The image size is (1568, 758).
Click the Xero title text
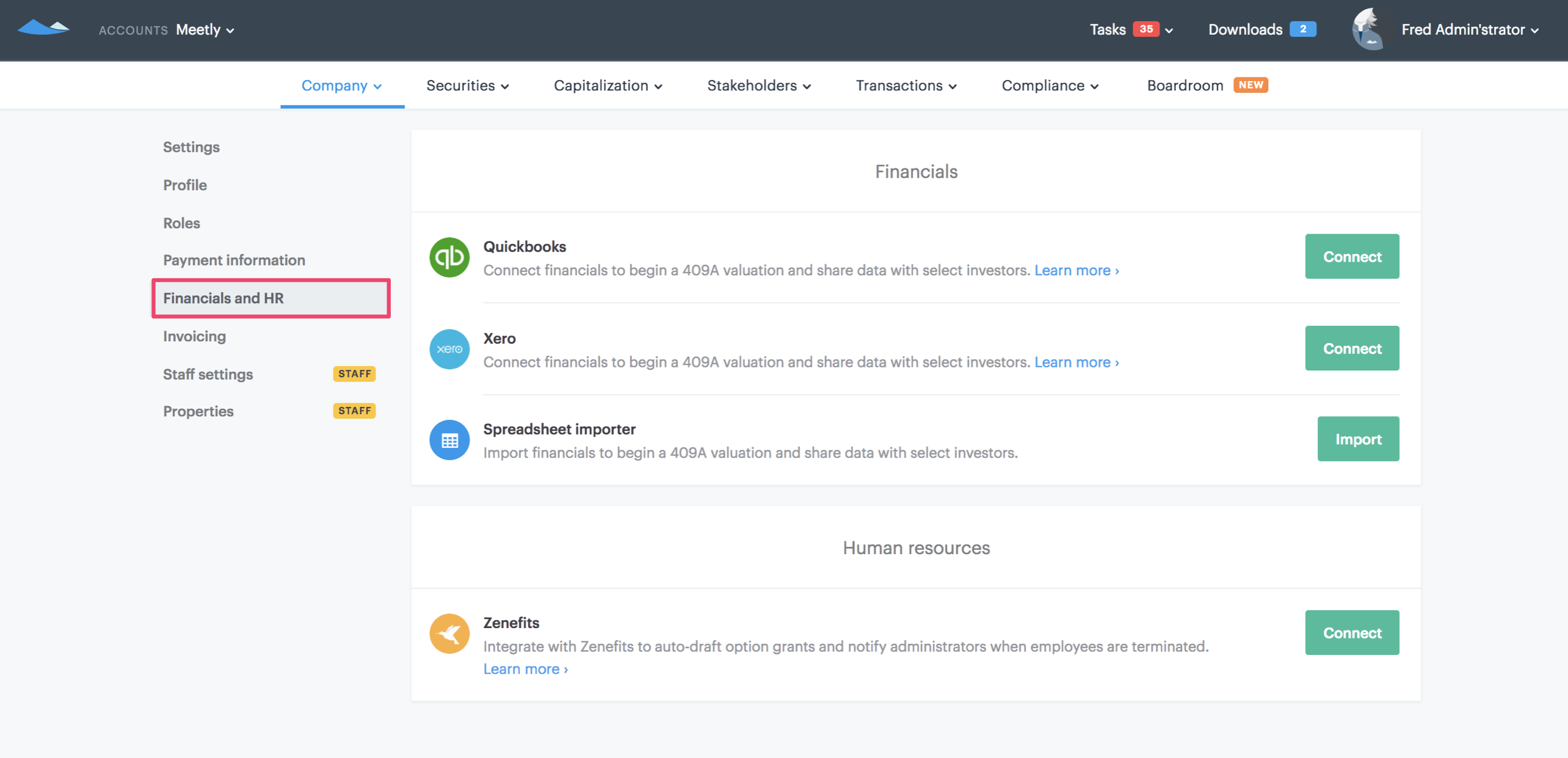tap(499, 338)
